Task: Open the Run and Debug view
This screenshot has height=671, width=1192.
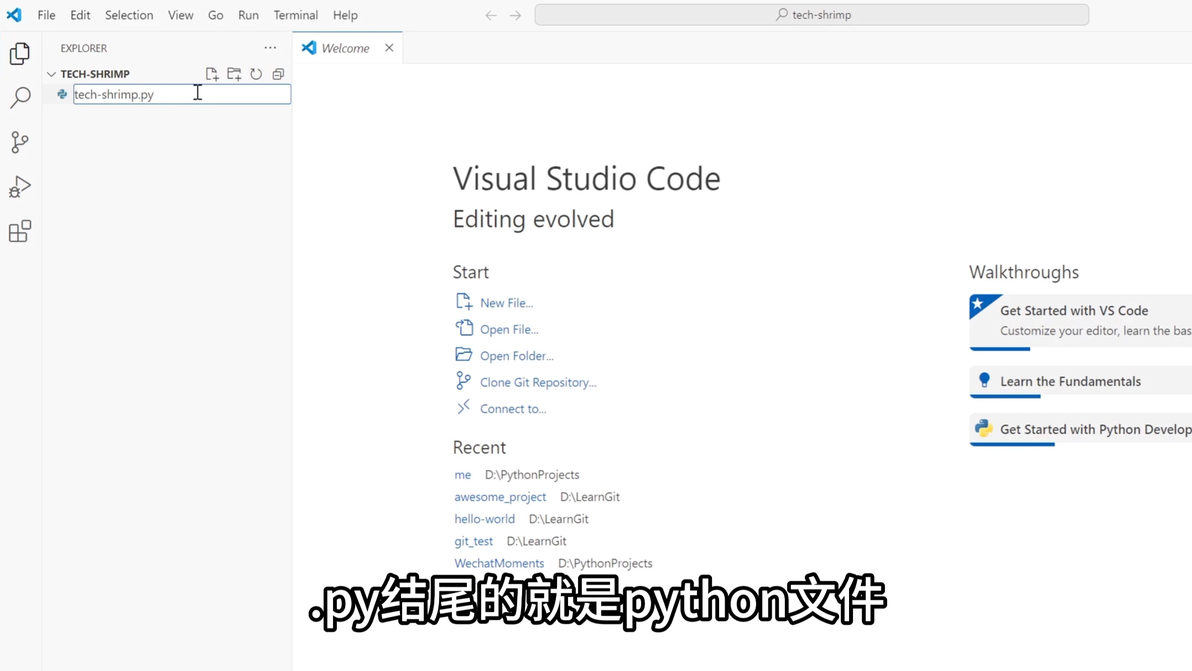Action: tap(20, 187)
